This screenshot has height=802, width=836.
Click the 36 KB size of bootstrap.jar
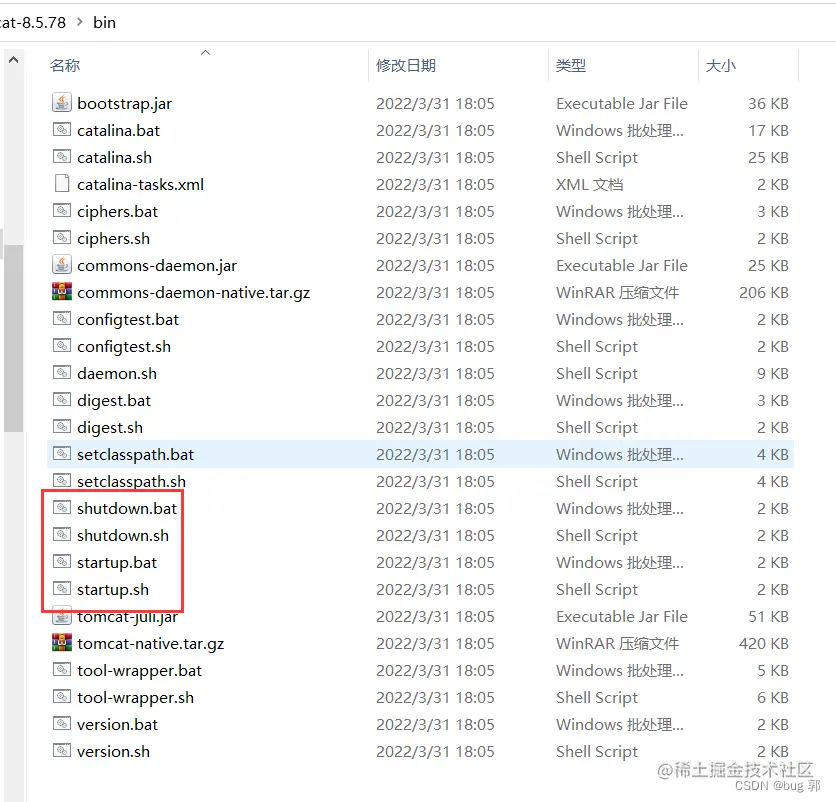pos(768,103)
